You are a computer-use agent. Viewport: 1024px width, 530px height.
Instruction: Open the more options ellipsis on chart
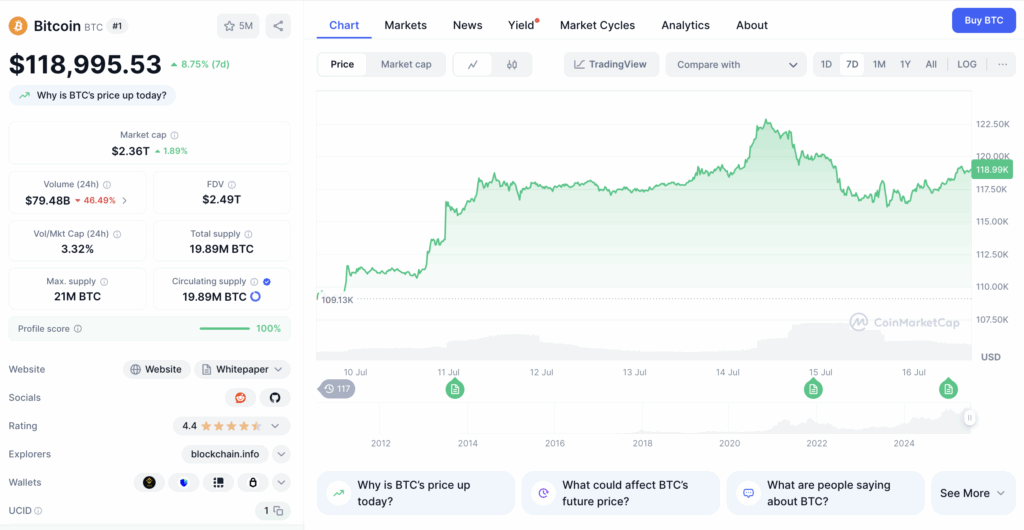coord(1002,64)
